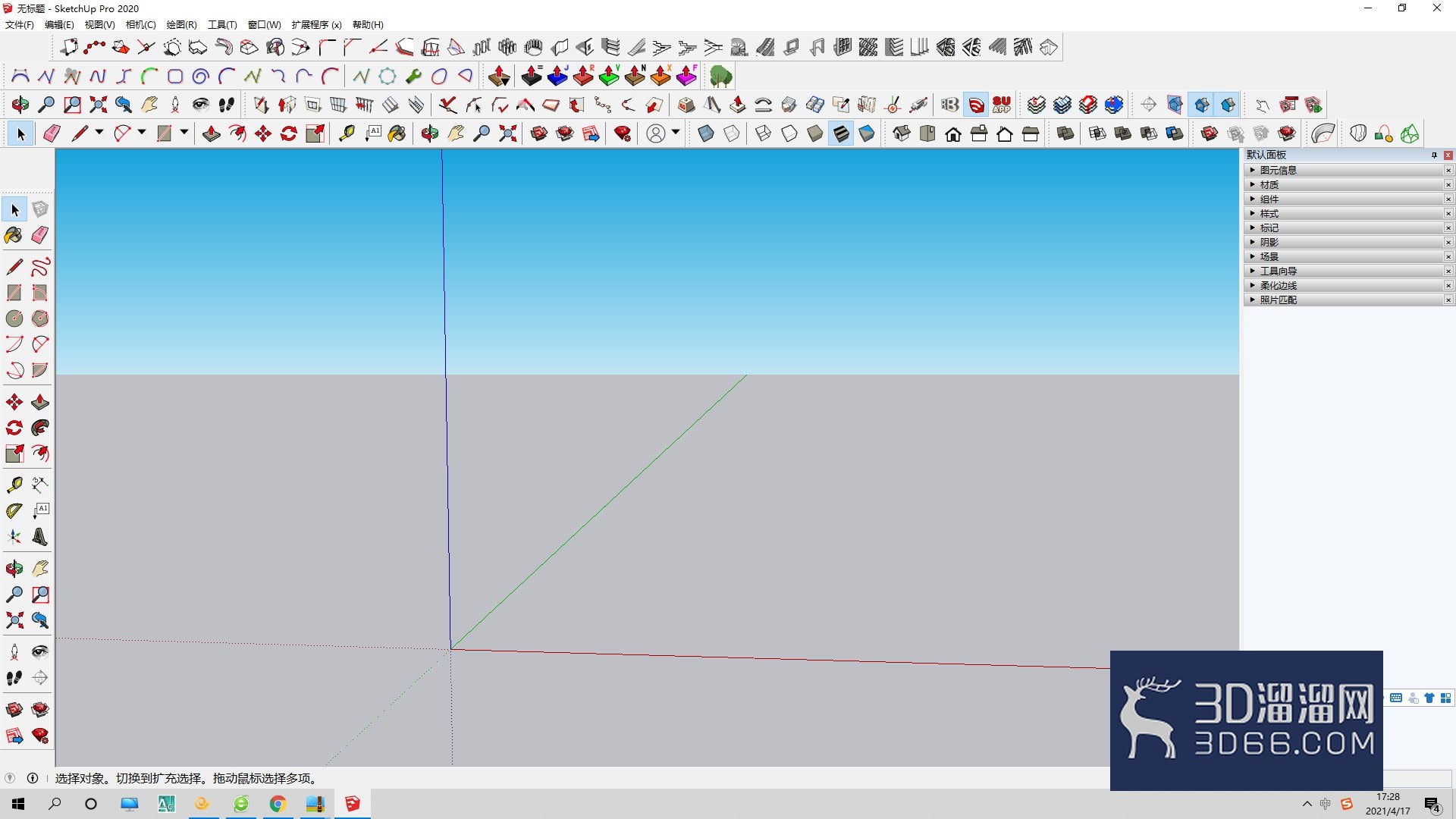Open the Windows Start menu
The width and height of the screenshot is (1456, 819).
(18, 804)
